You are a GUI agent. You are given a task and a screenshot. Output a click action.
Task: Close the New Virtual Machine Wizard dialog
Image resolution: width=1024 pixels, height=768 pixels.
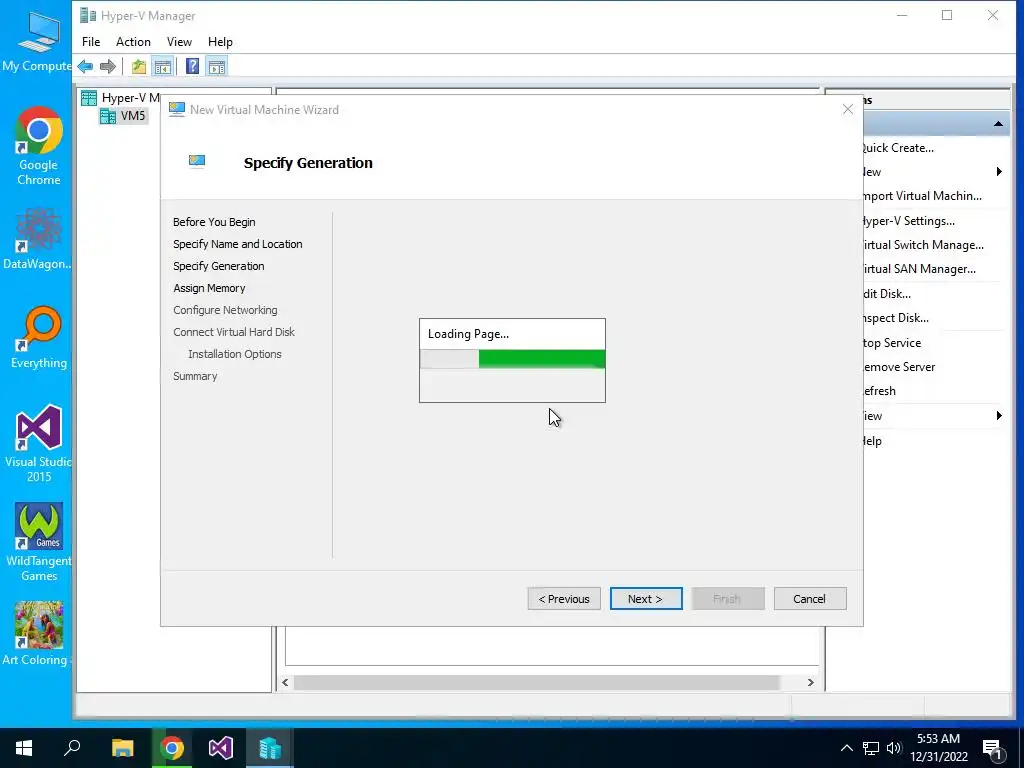point(848,110)
